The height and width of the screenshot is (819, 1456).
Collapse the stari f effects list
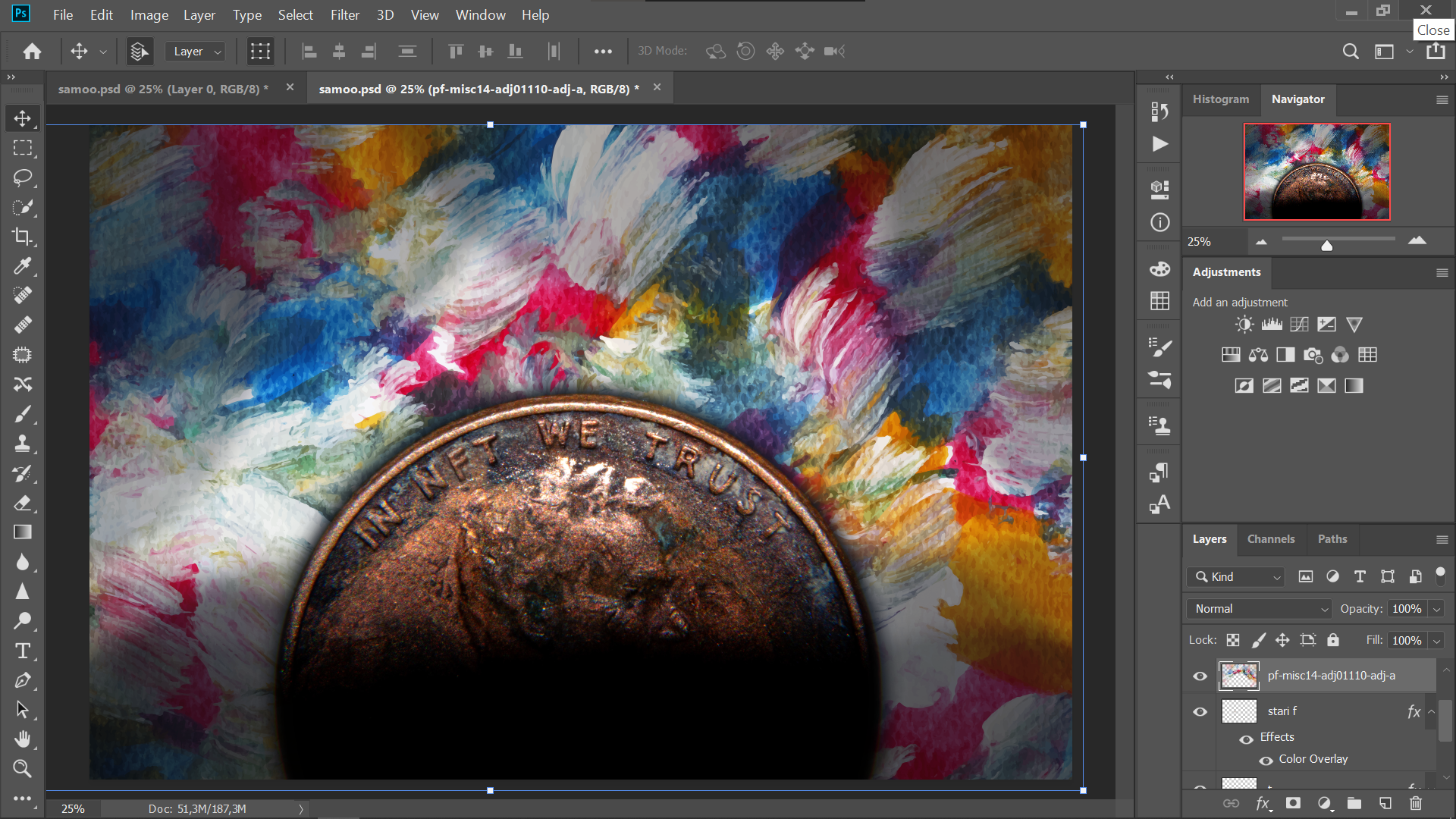point(1432,711)
